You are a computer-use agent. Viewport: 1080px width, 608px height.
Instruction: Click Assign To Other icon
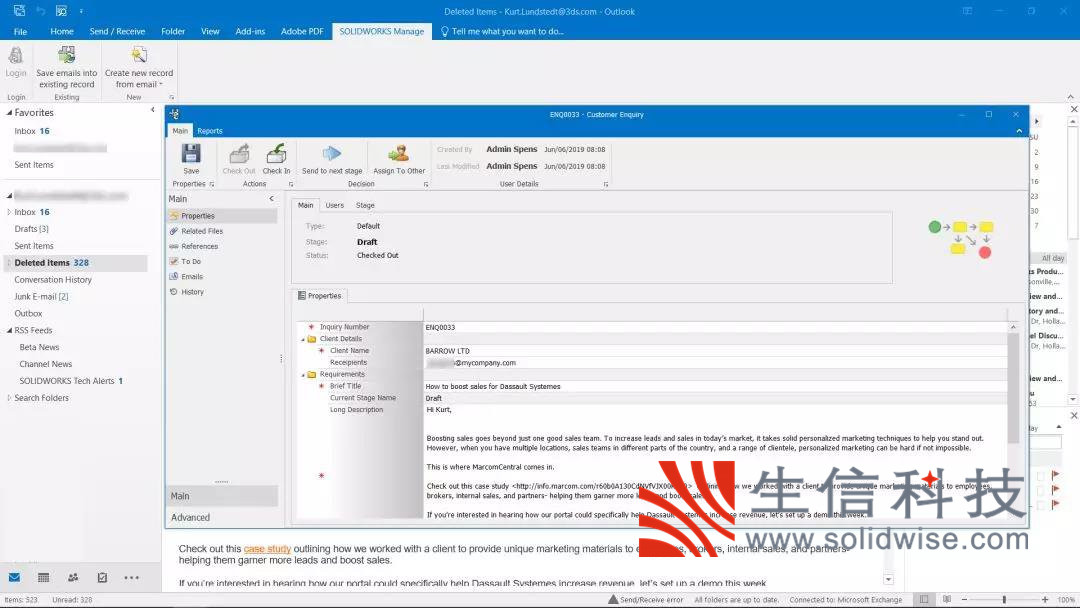coord(399,154)
